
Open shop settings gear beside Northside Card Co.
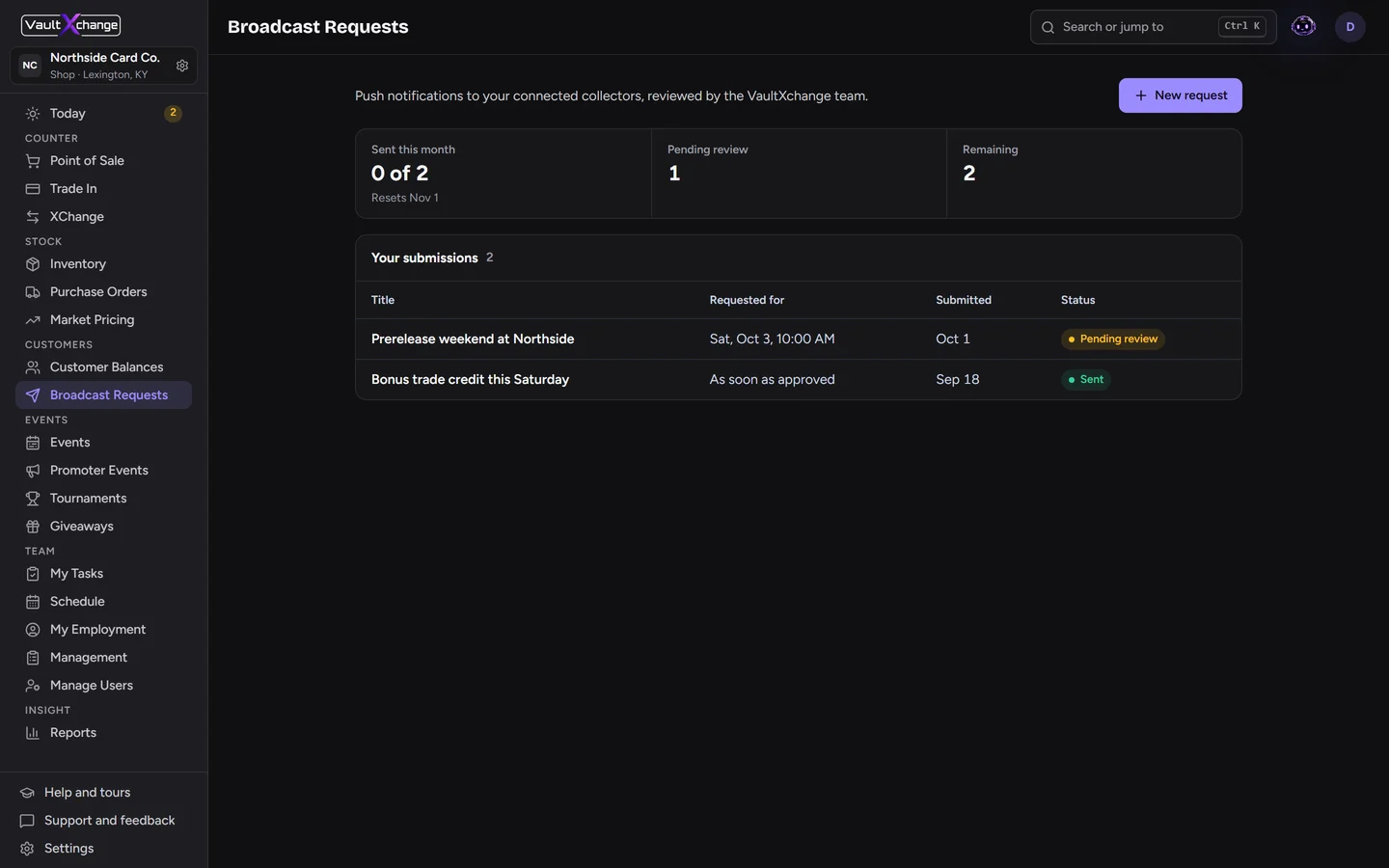coord(182,66)
